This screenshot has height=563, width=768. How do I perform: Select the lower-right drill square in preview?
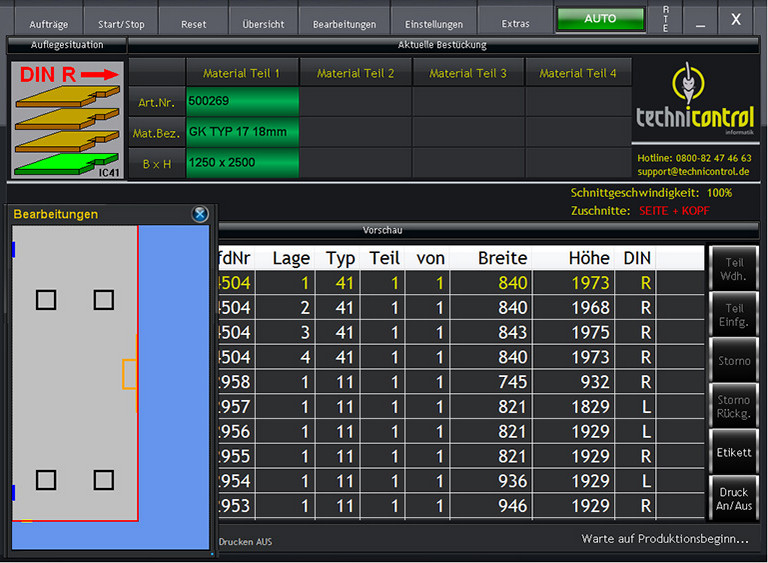point(104,480)
